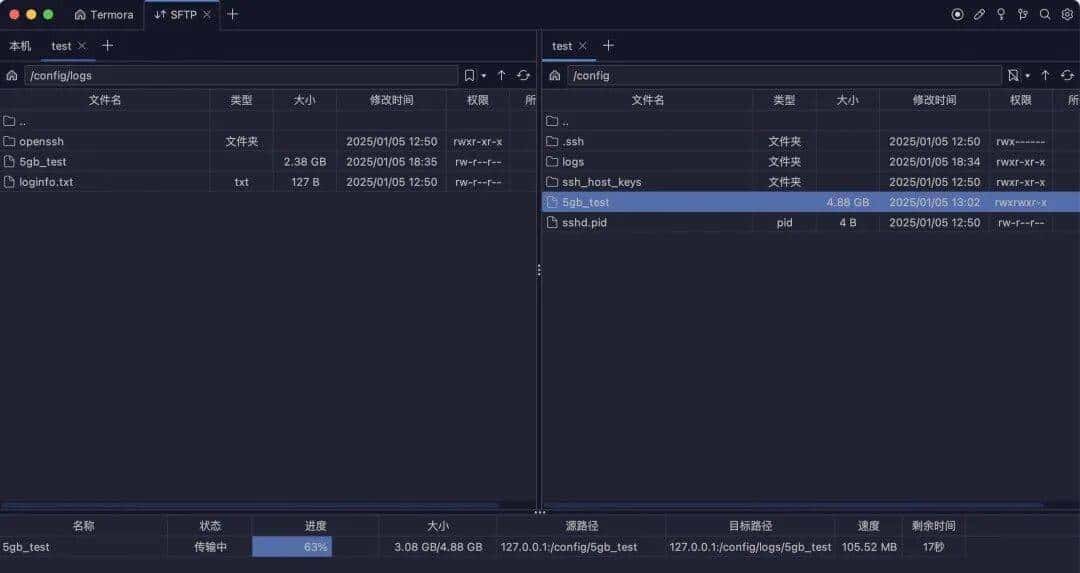Close the right pane test tab

[x=583, y=45]
